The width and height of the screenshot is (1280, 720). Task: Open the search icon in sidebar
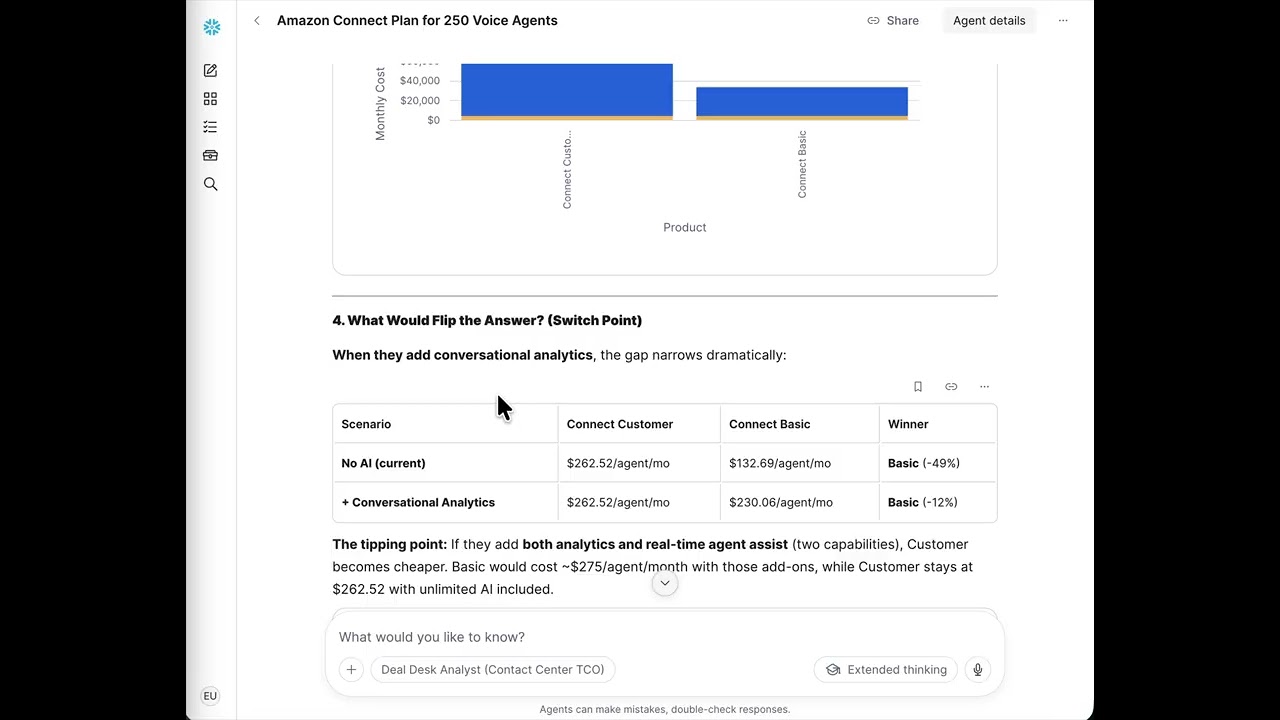coord(210,184)
